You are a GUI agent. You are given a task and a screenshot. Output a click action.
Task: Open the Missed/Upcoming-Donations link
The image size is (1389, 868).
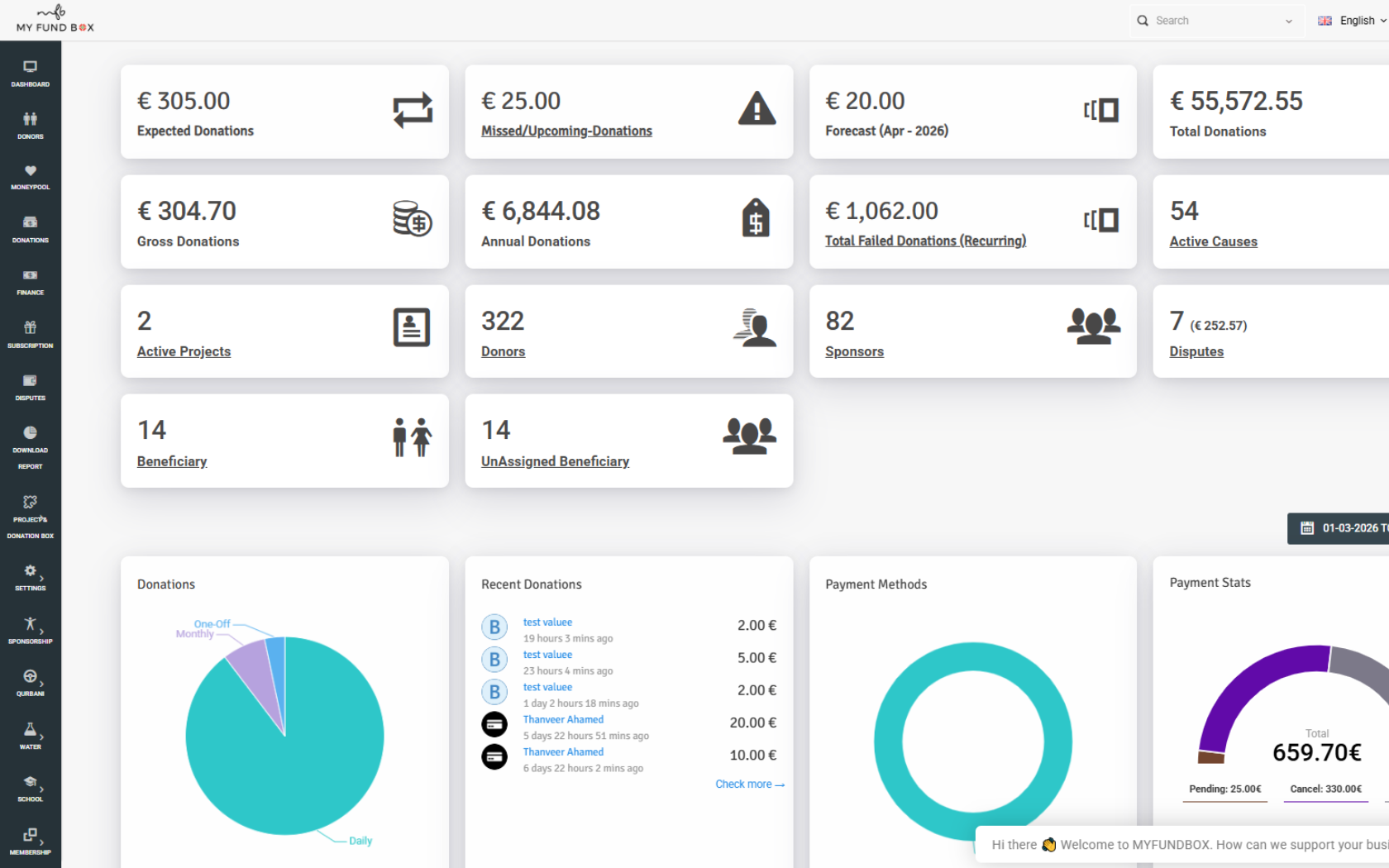(566, 131)
